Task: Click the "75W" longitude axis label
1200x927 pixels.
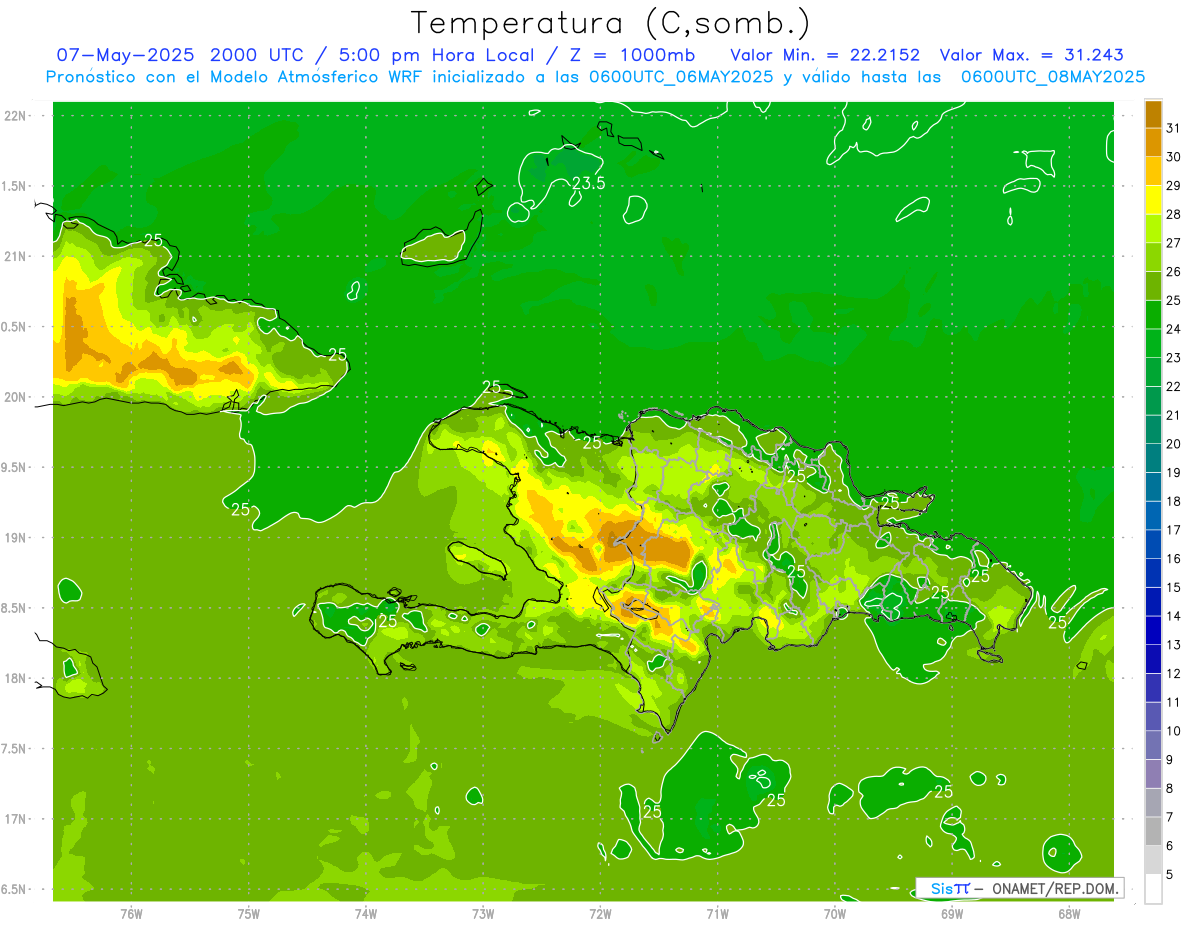Action: click(249, 913)
